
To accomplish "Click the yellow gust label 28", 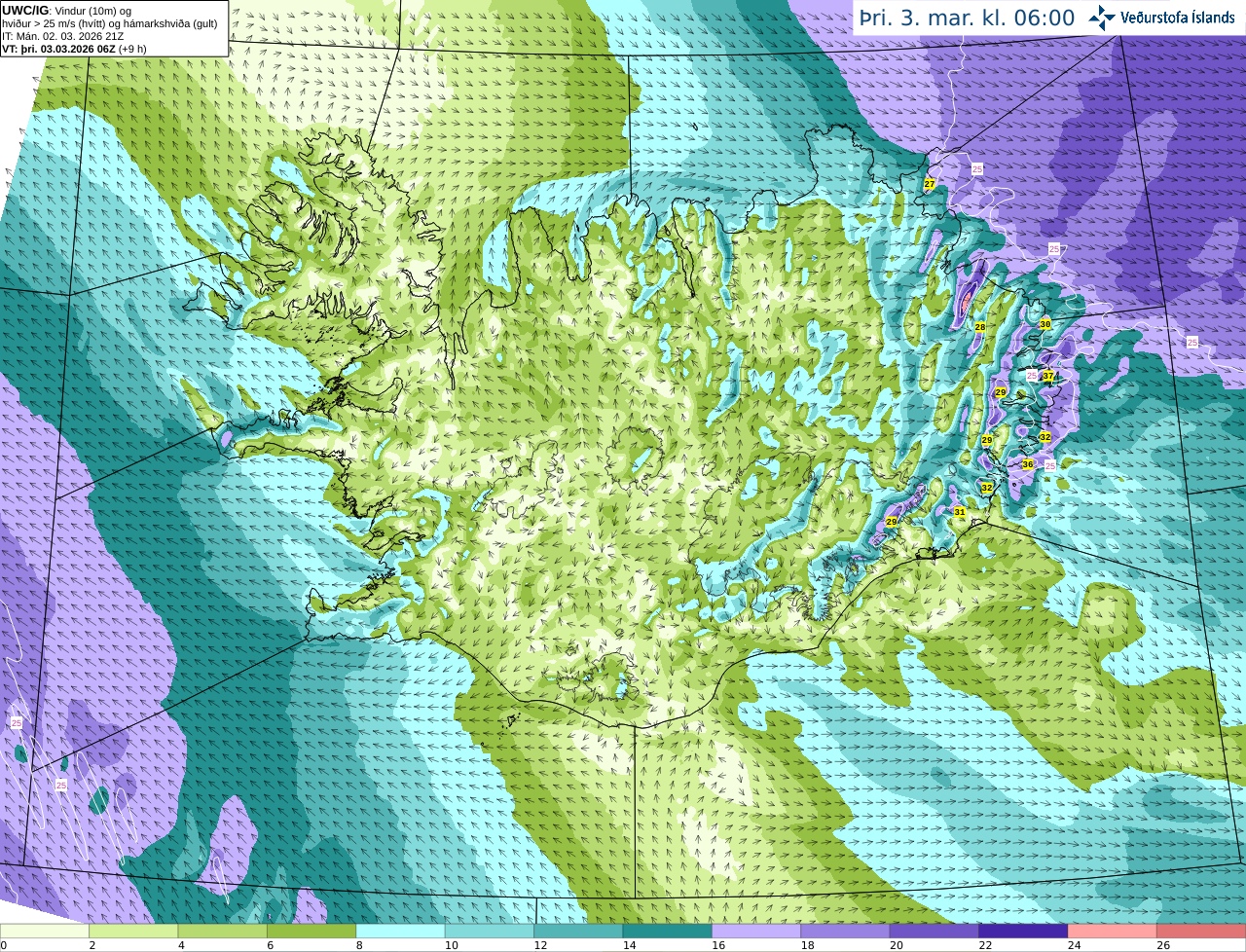I will click(980, 327).
